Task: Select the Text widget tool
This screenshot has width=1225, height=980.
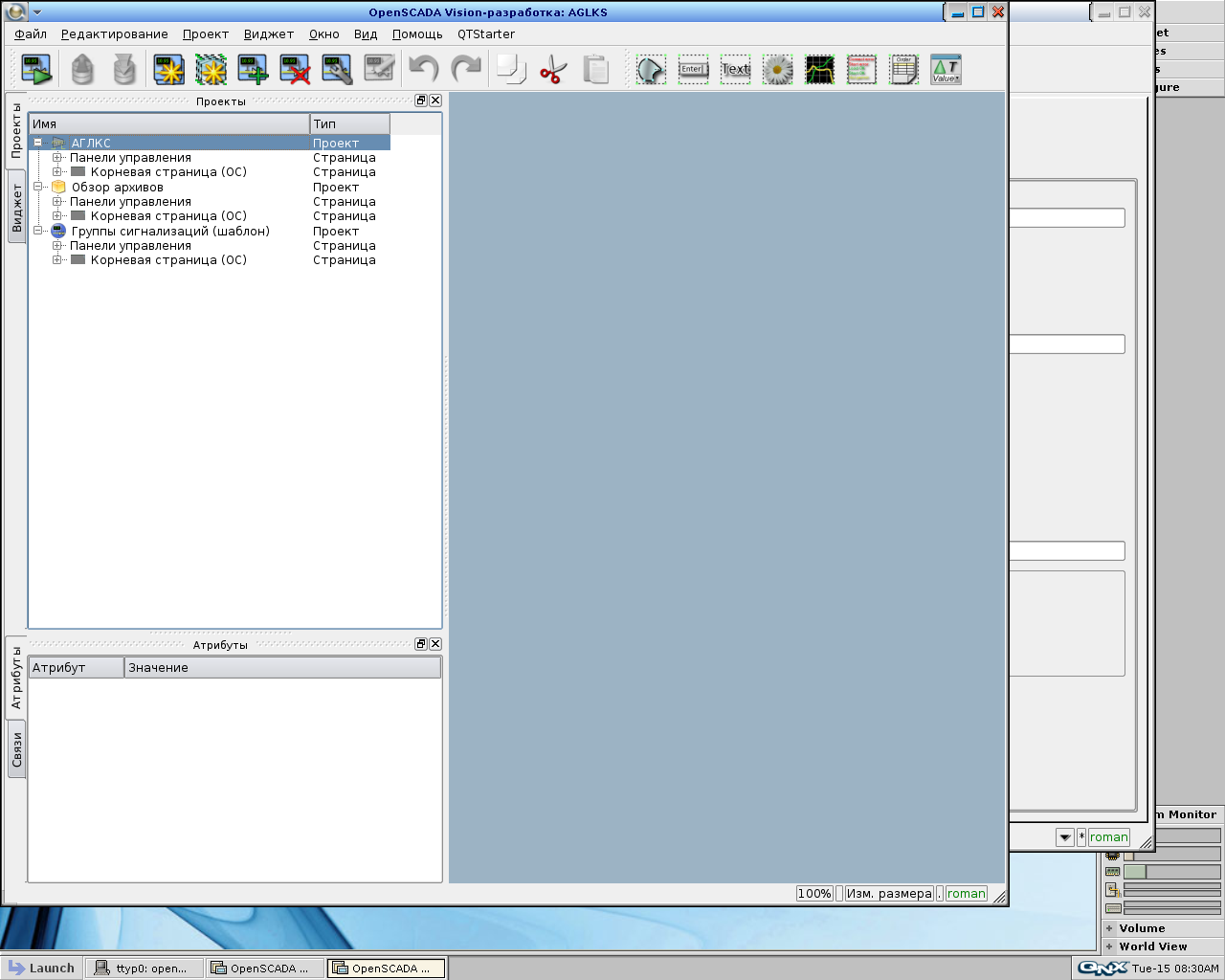Action: (x=735, y=69)
